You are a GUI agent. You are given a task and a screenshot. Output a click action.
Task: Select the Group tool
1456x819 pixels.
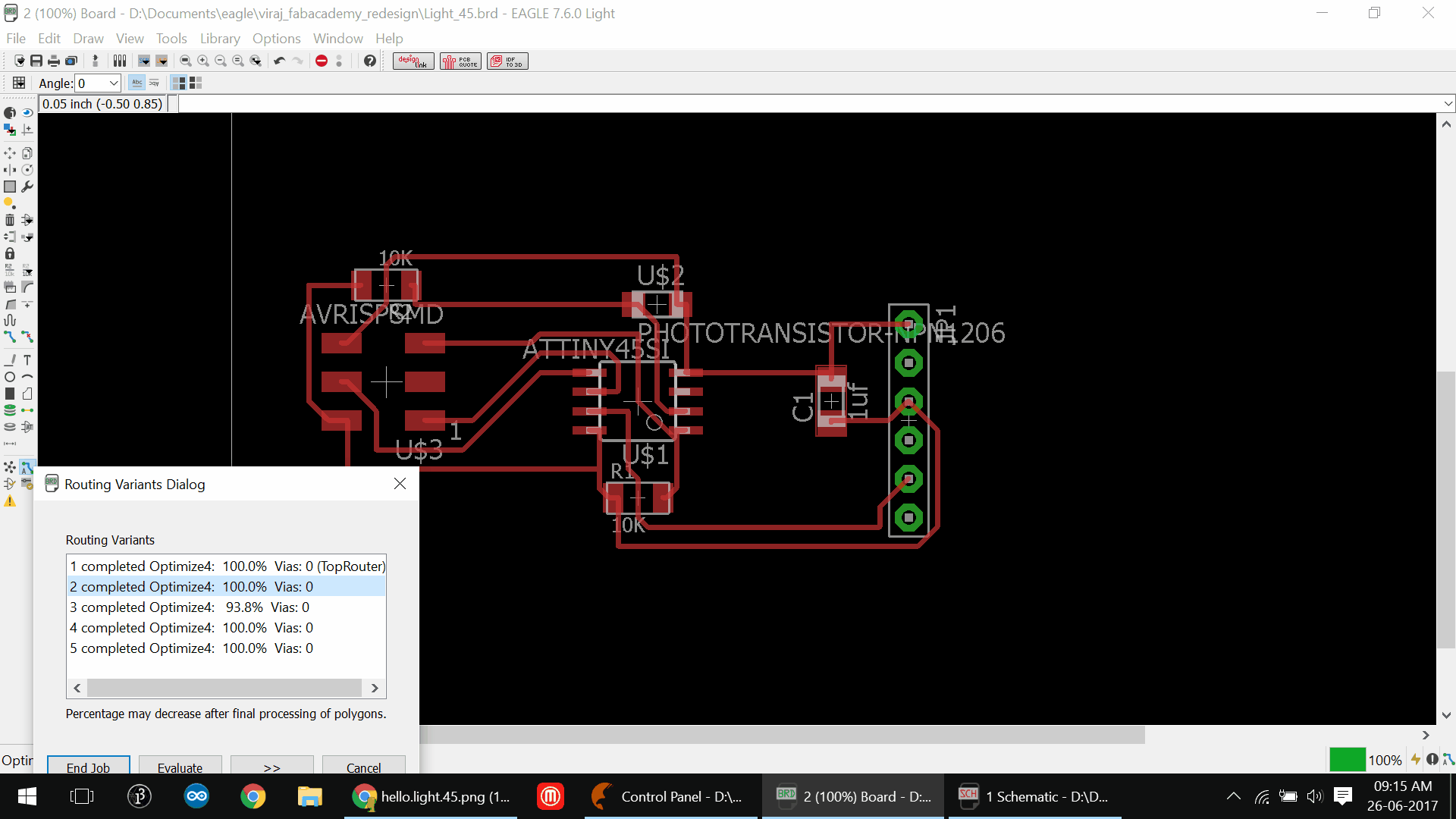click(x=10, y=187)
